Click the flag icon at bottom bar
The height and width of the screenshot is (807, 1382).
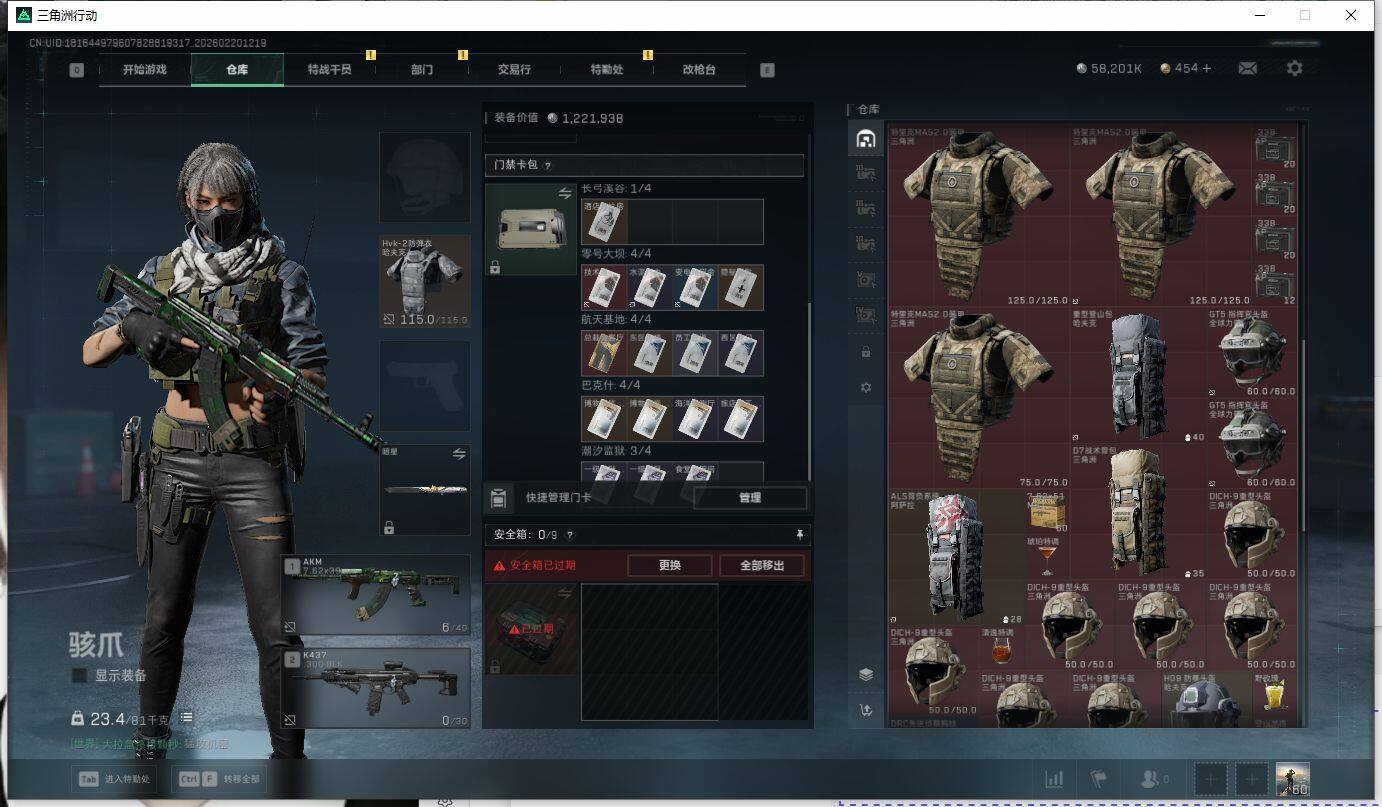(1100, 779)
